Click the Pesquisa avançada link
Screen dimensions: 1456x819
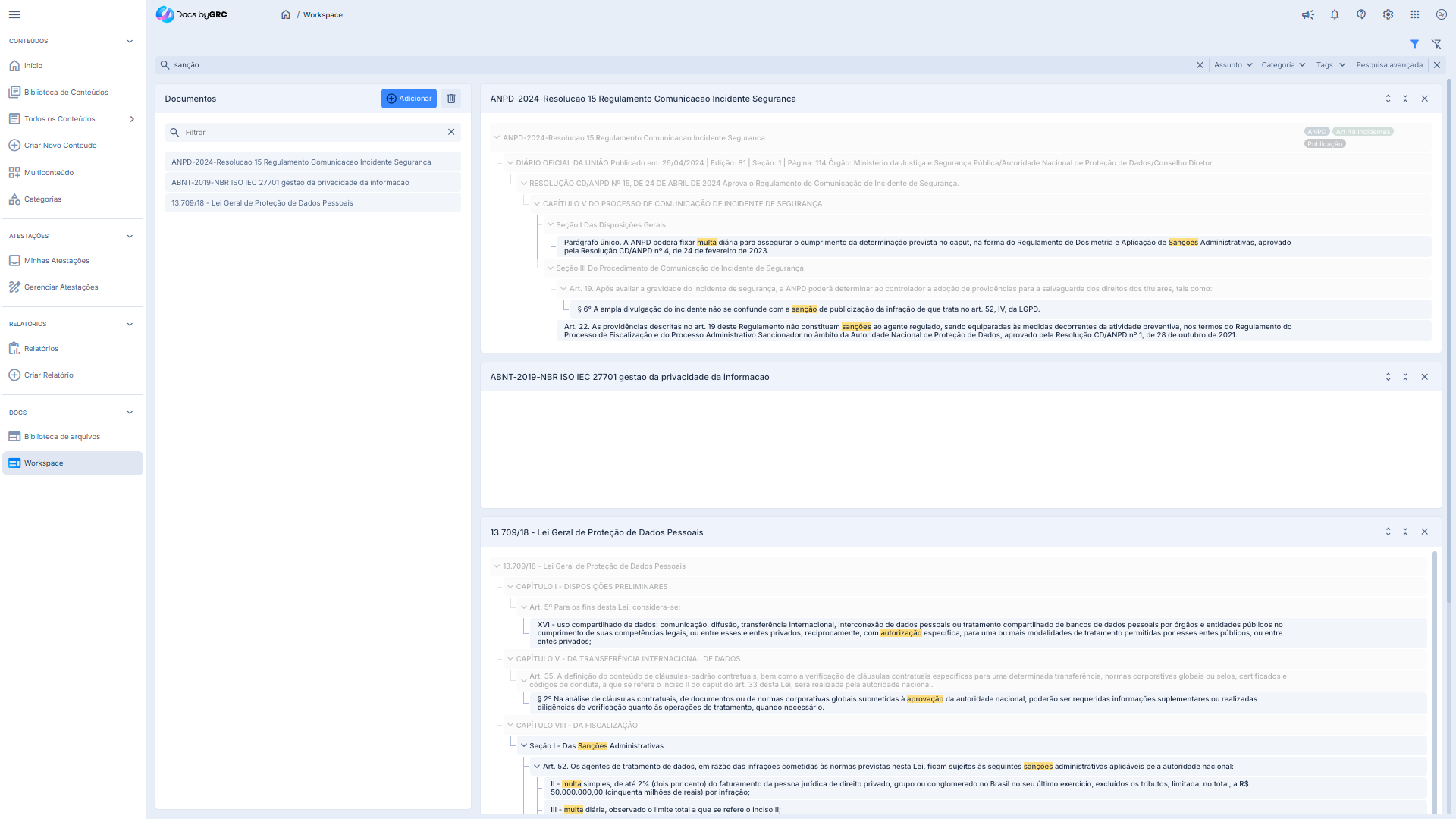1389,65
